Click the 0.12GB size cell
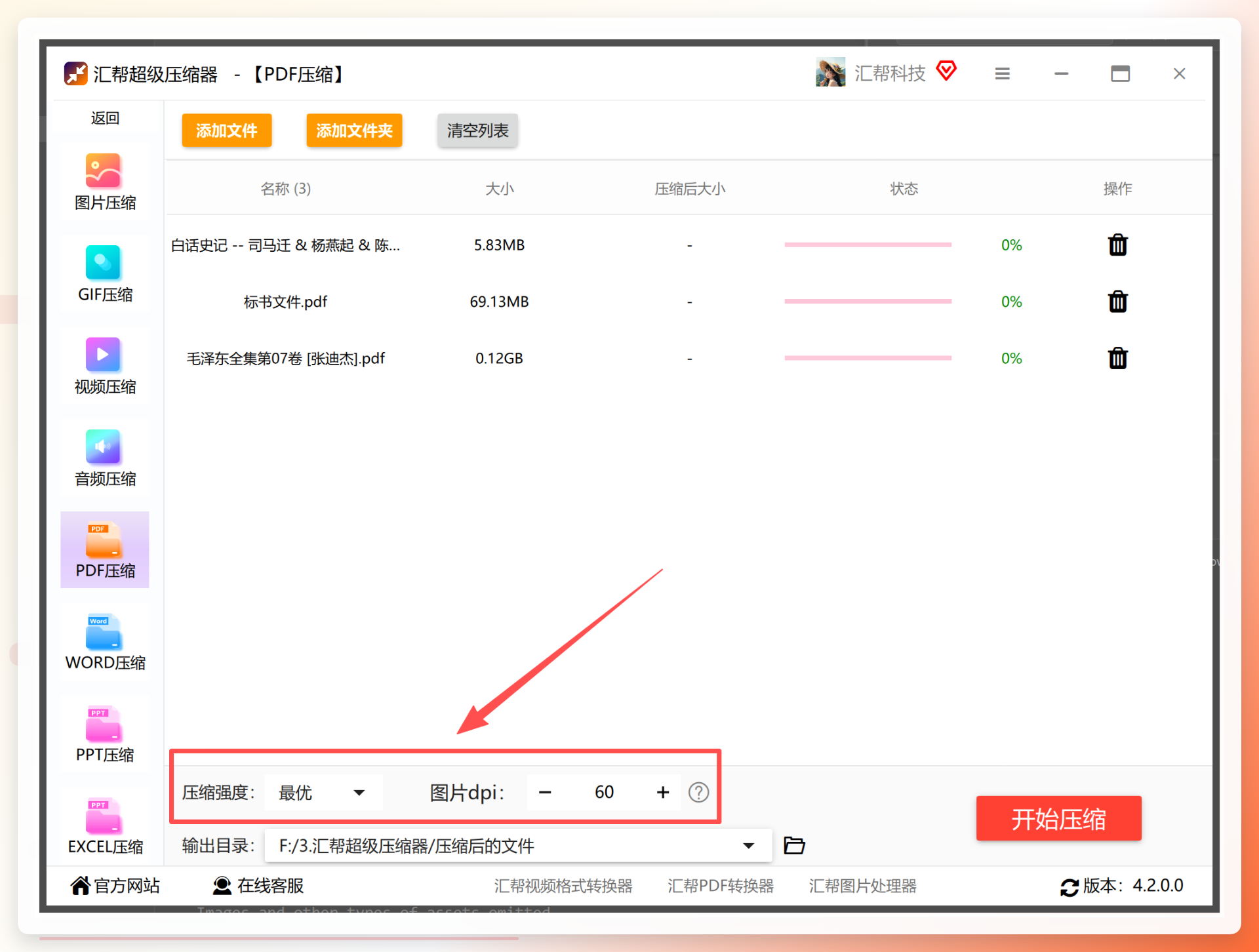 click(x=499, y=359)
